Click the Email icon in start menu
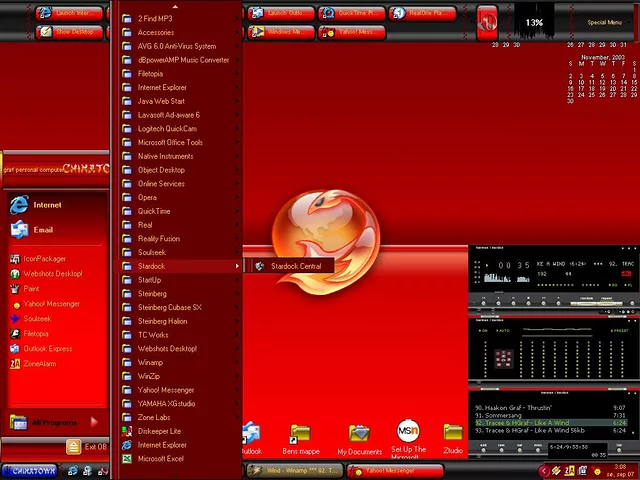 (x=19, y=230)
